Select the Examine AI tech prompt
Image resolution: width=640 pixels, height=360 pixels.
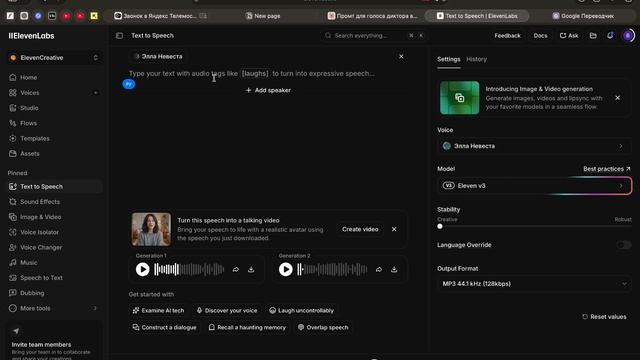tap(158, 311)
